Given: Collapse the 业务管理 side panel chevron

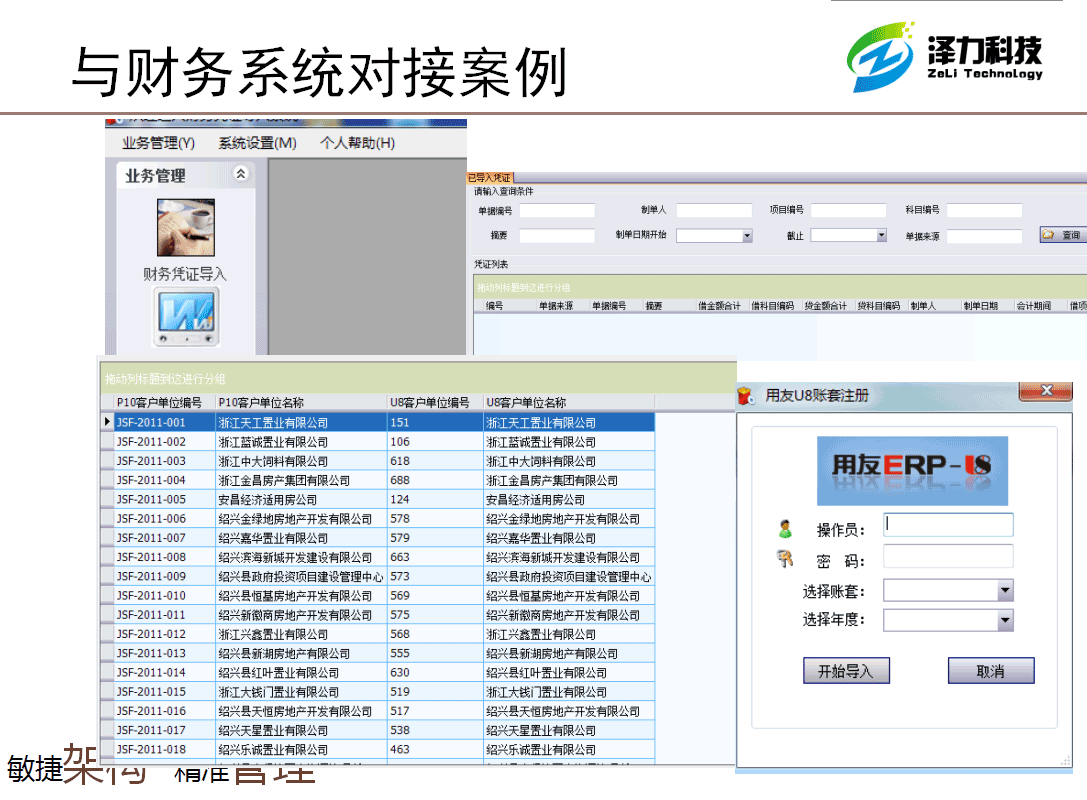Looking at the screenshot, I should click(241, 173).
